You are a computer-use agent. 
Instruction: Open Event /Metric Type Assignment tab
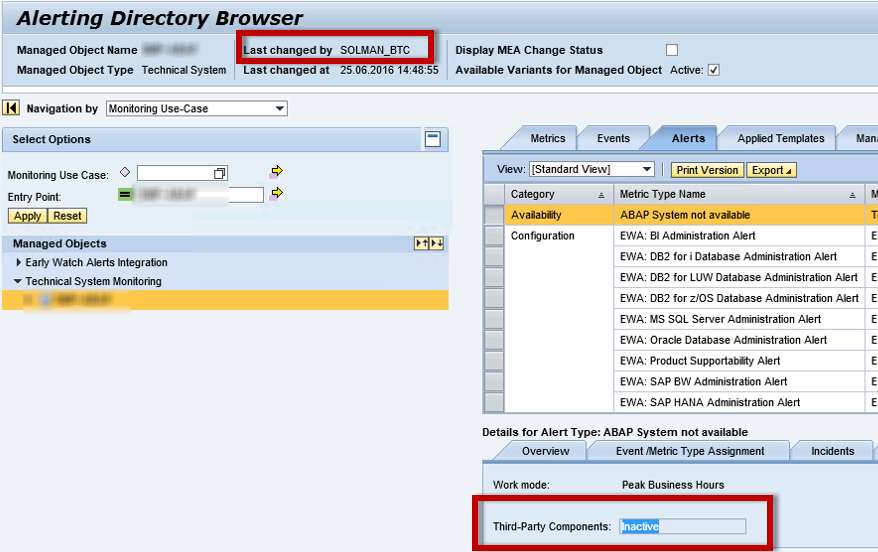[690, 451]
